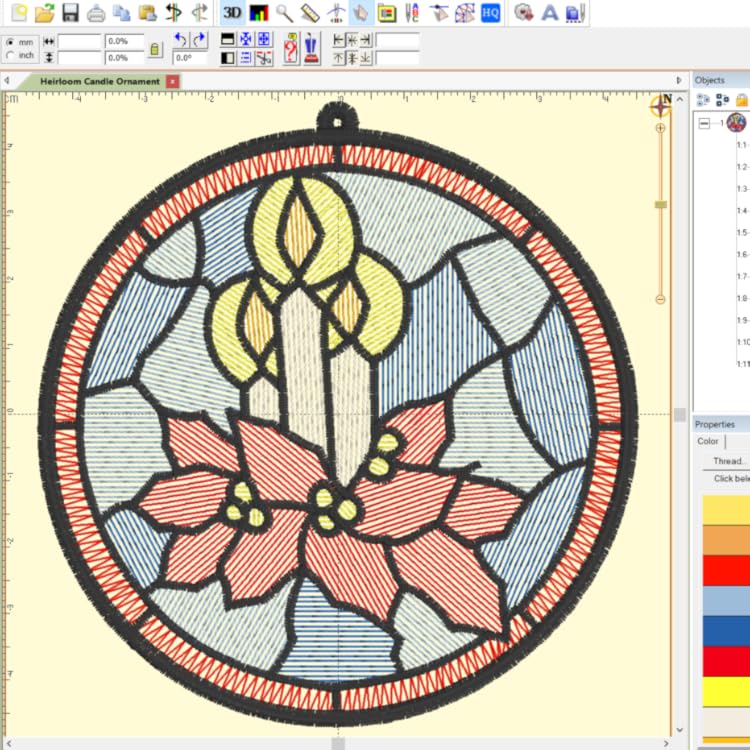This screenshot has height=750, width=750.
Task: Click the horizontal scrollbar left arrow
Action: [9, 744]
